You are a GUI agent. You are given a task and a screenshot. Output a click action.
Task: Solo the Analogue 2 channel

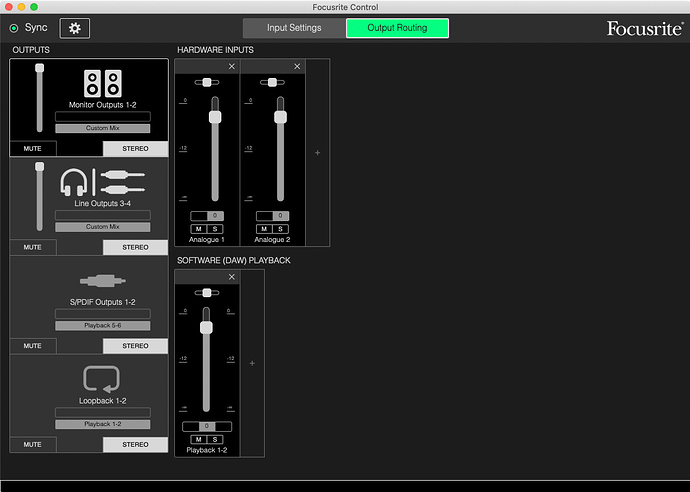coord(280,229)
